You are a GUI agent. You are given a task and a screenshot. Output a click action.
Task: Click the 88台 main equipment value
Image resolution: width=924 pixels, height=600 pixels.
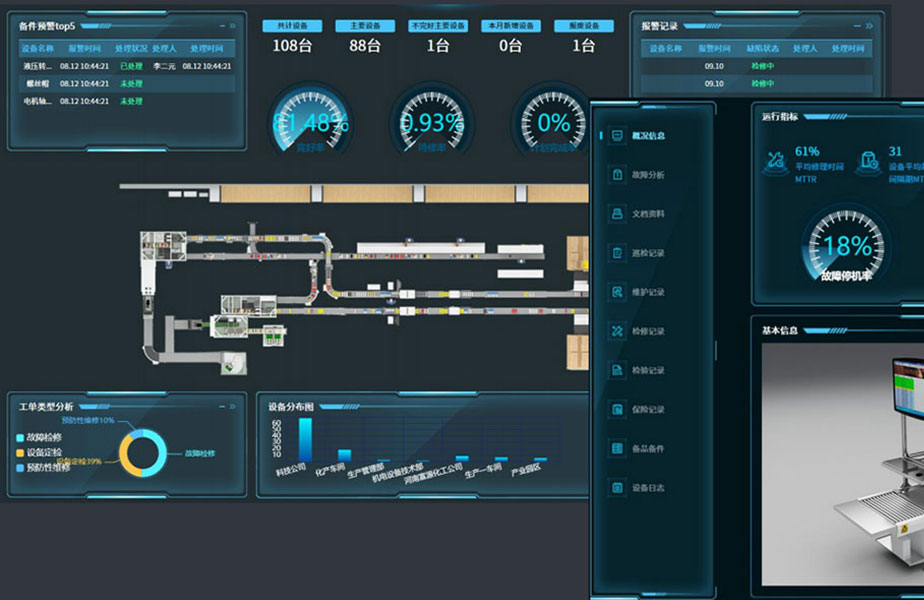point(365,45)
